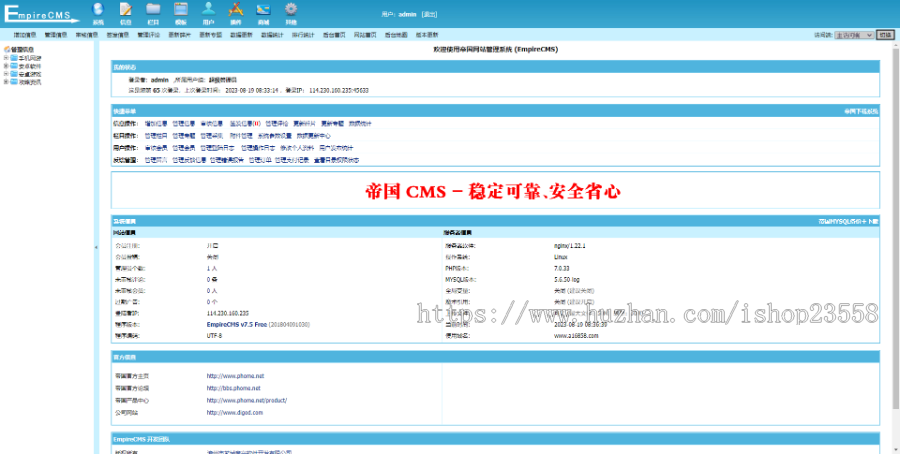This screenshot has height=454, width=900.
Task: Open the 其他 (Other) gear icon
Action: (291, 9)
